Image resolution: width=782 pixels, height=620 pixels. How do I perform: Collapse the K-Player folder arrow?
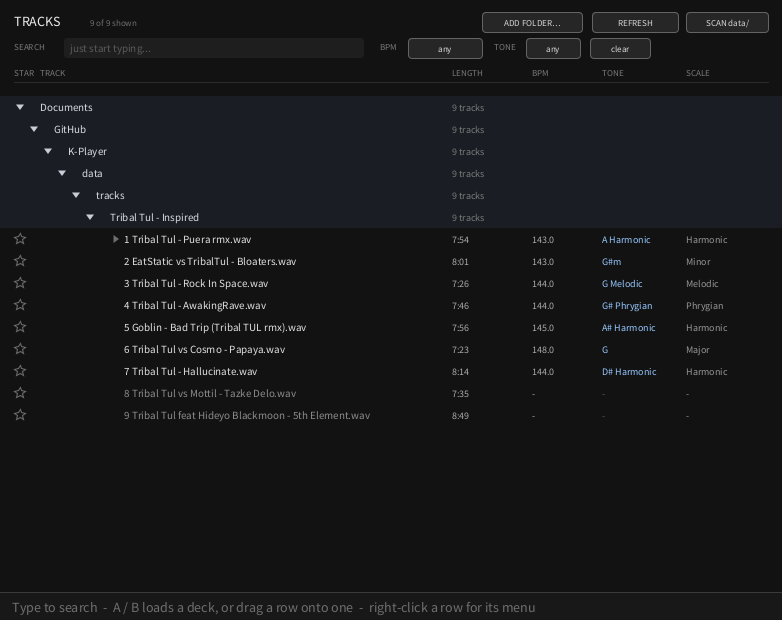click(48, 151)
